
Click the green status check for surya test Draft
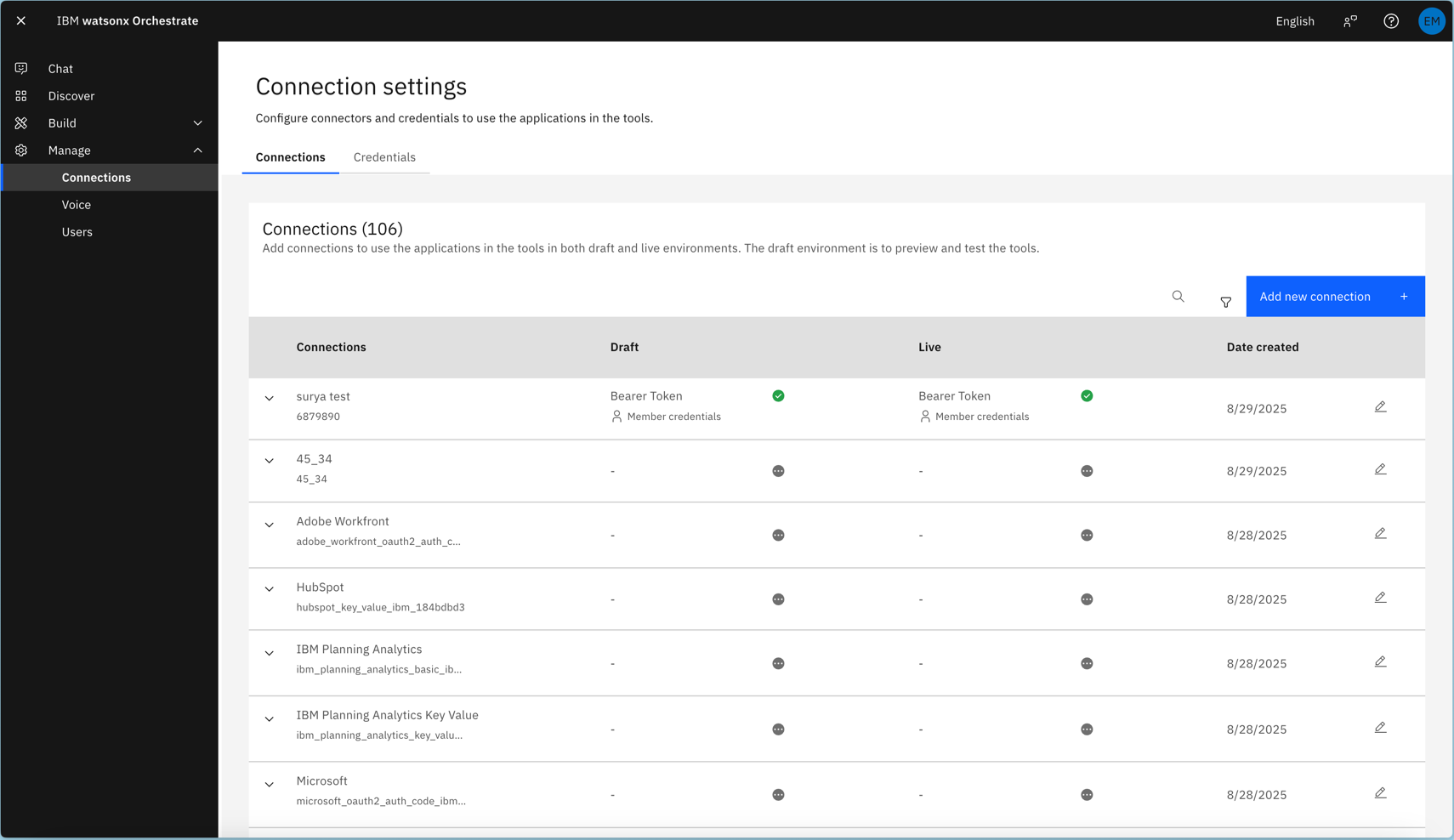coord(778,395)
